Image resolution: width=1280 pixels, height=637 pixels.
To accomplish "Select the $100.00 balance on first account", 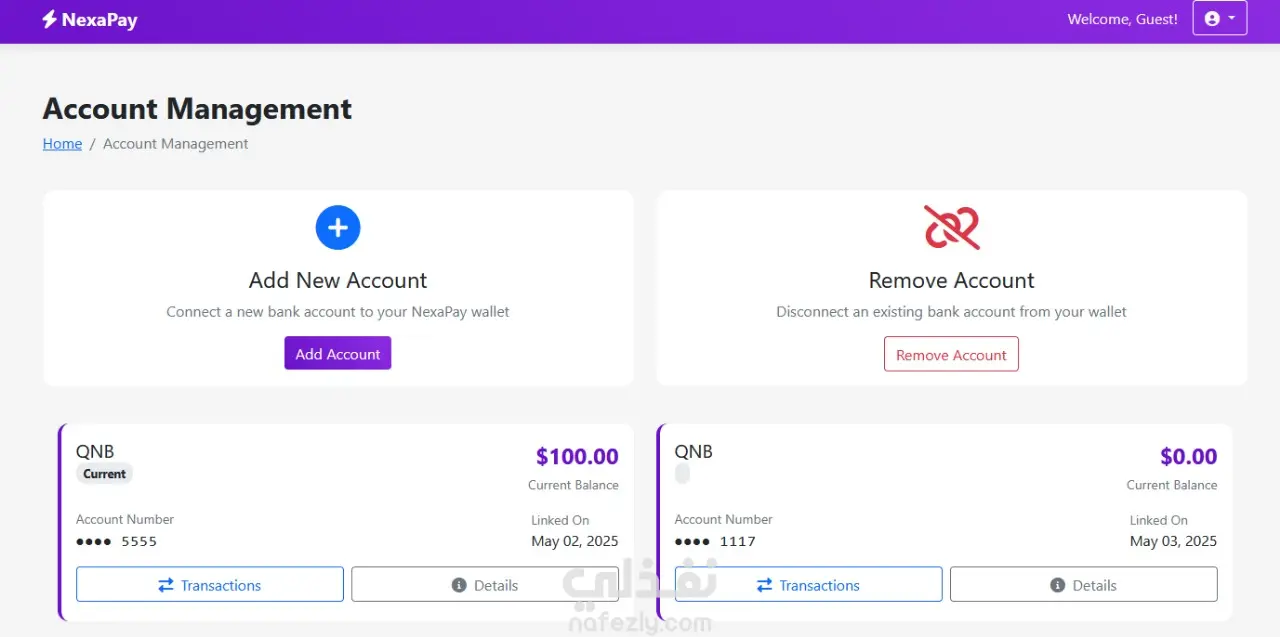I will point(577,457).
